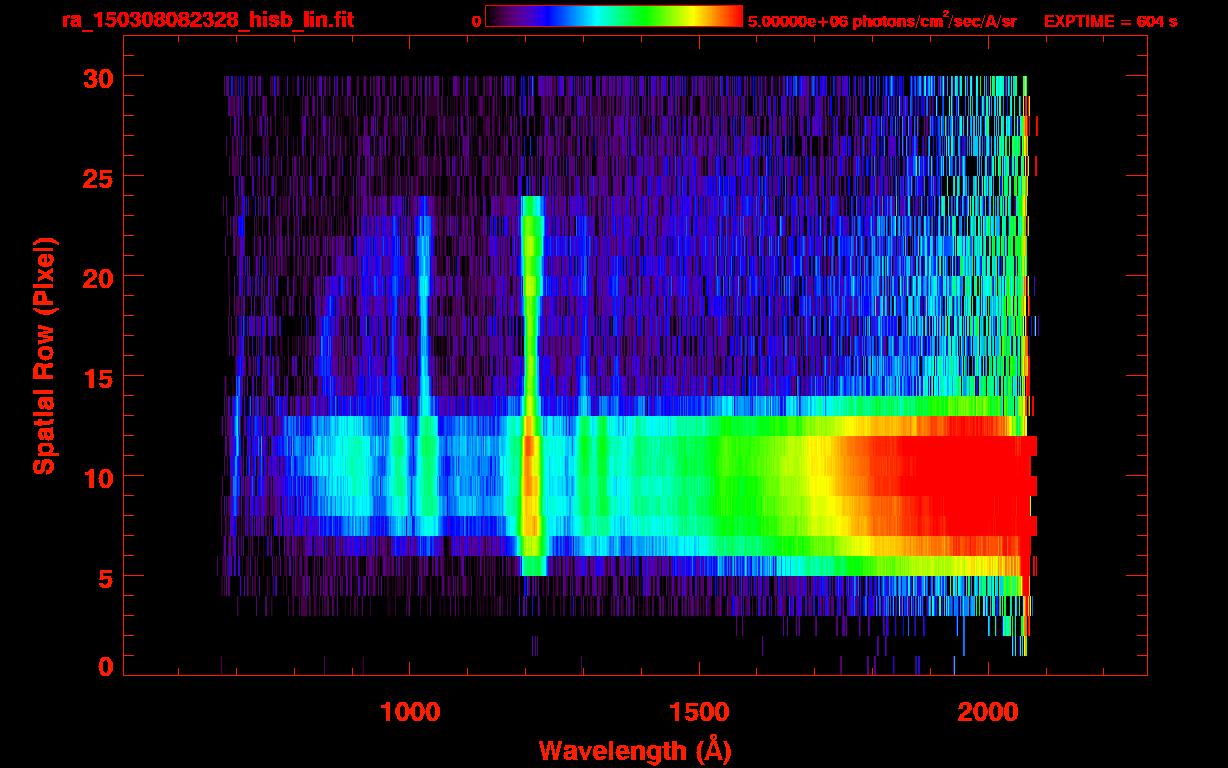Click the y-axis tick label 5
Image resolution: width=1228 pixels, height=768 pixels.
point(105,577)
